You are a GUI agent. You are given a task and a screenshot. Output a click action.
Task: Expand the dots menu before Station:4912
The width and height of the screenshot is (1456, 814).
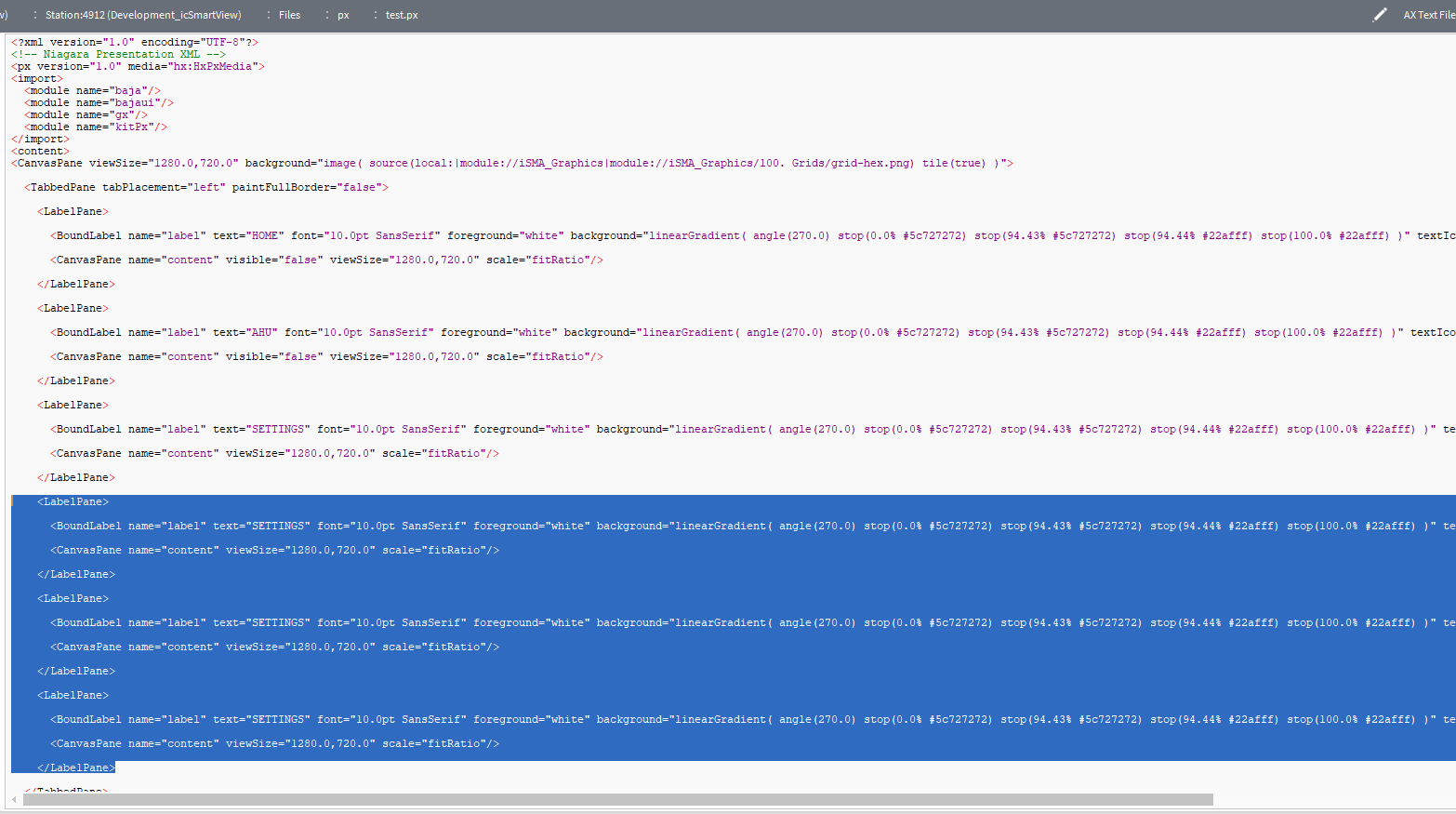tap(35, 15)
